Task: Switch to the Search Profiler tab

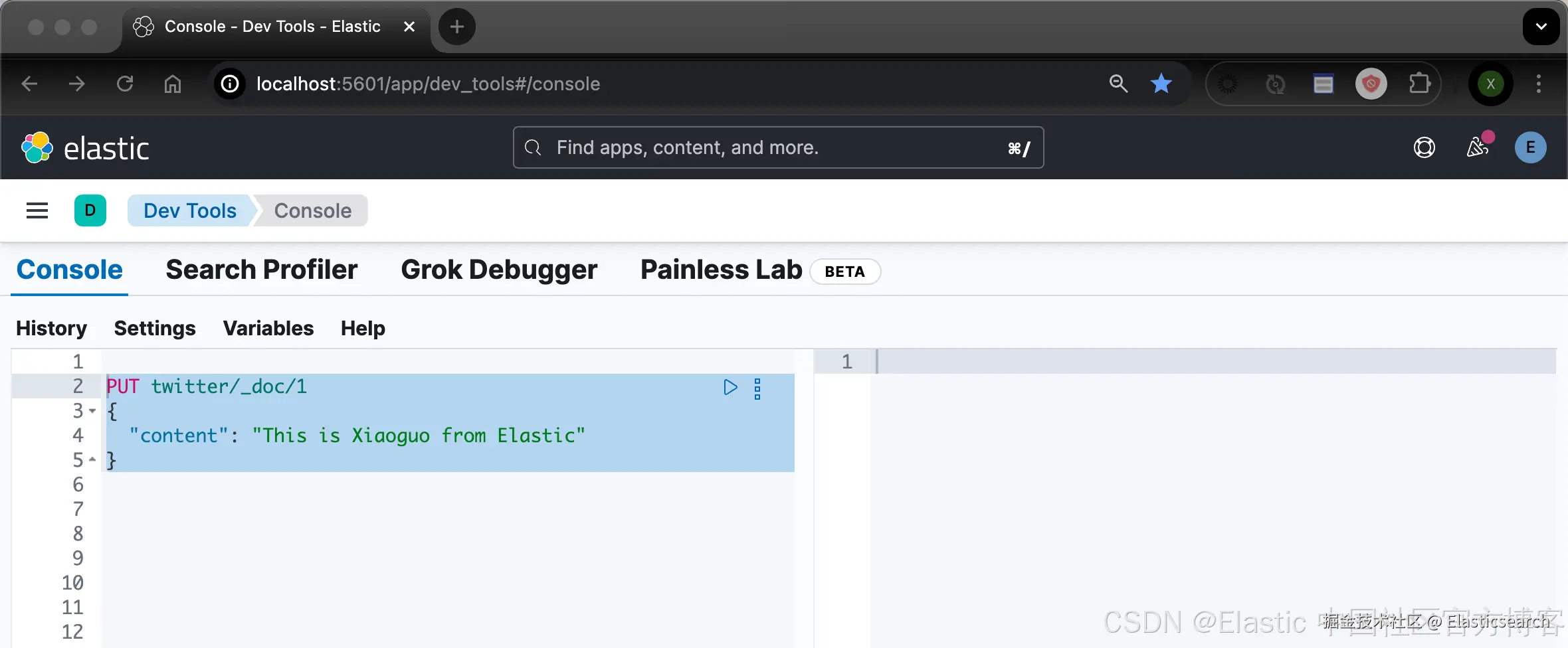Action: tap(262, 270)
